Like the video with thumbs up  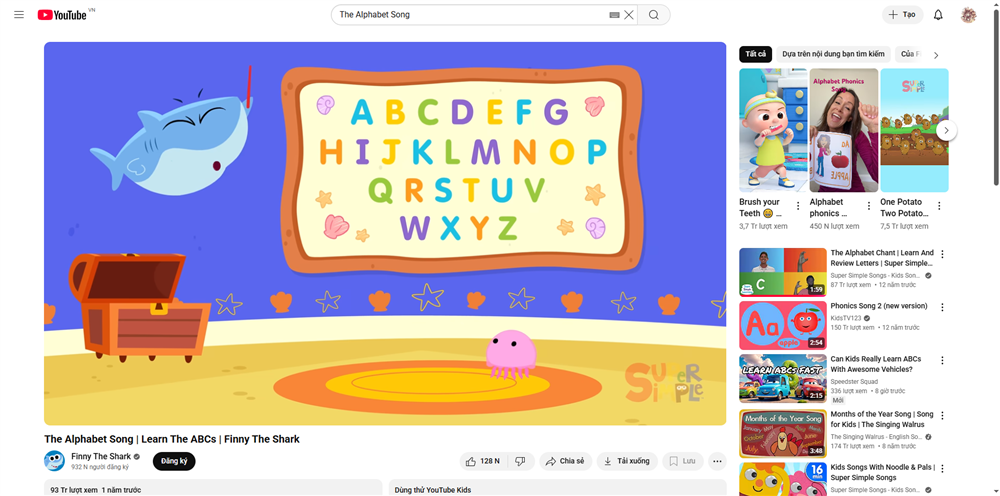tap(483, 461)
